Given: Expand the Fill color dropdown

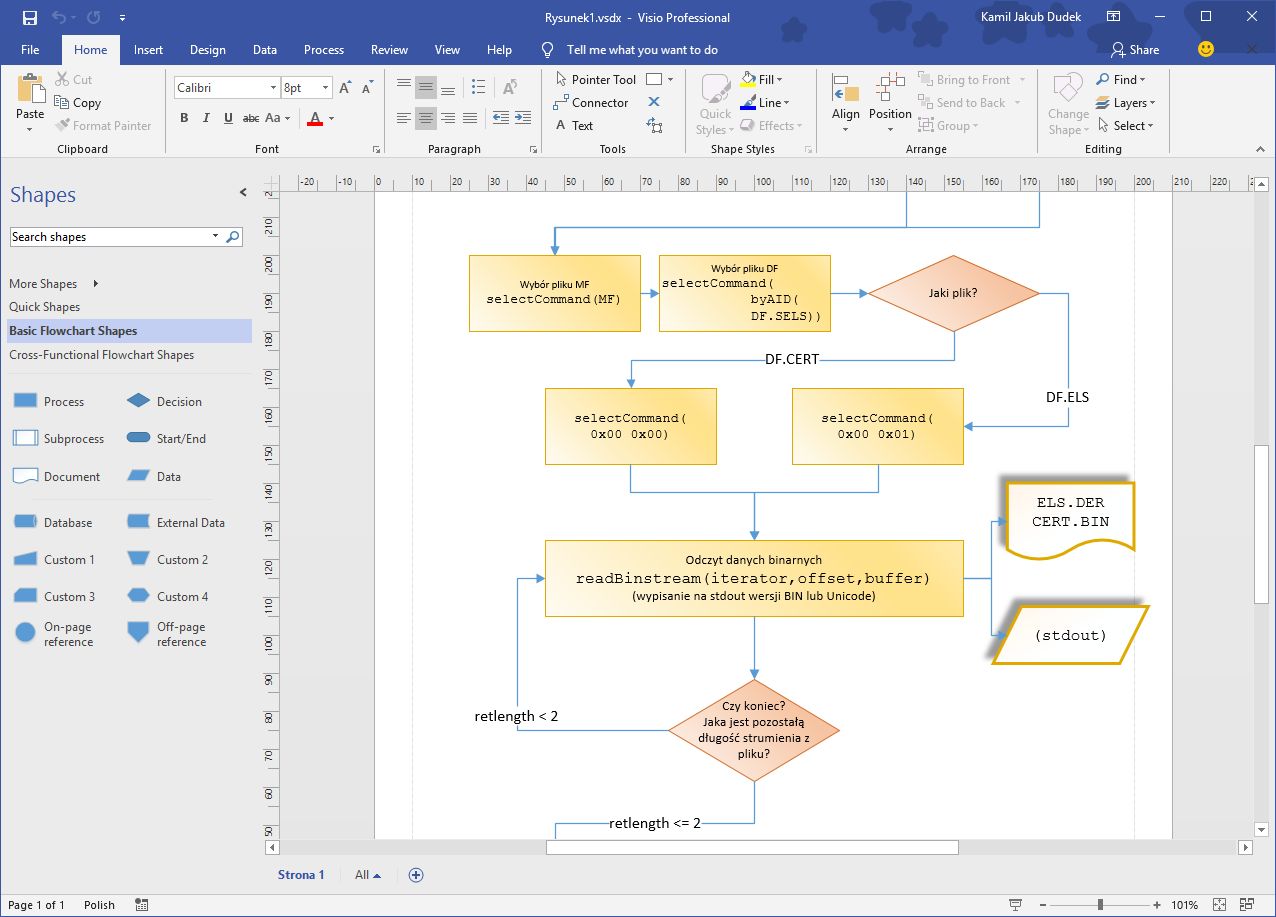Looking at the screenshot, I should [779, 80].
